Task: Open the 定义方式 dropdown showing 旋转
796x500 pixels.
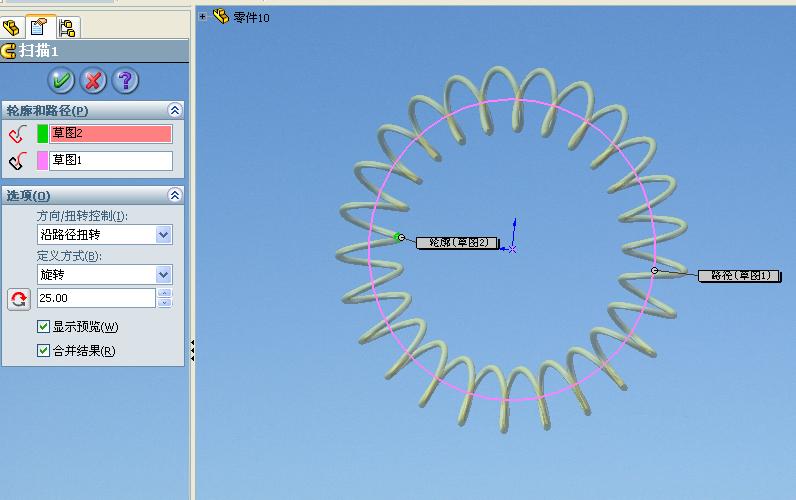Action: pos(163,275)
